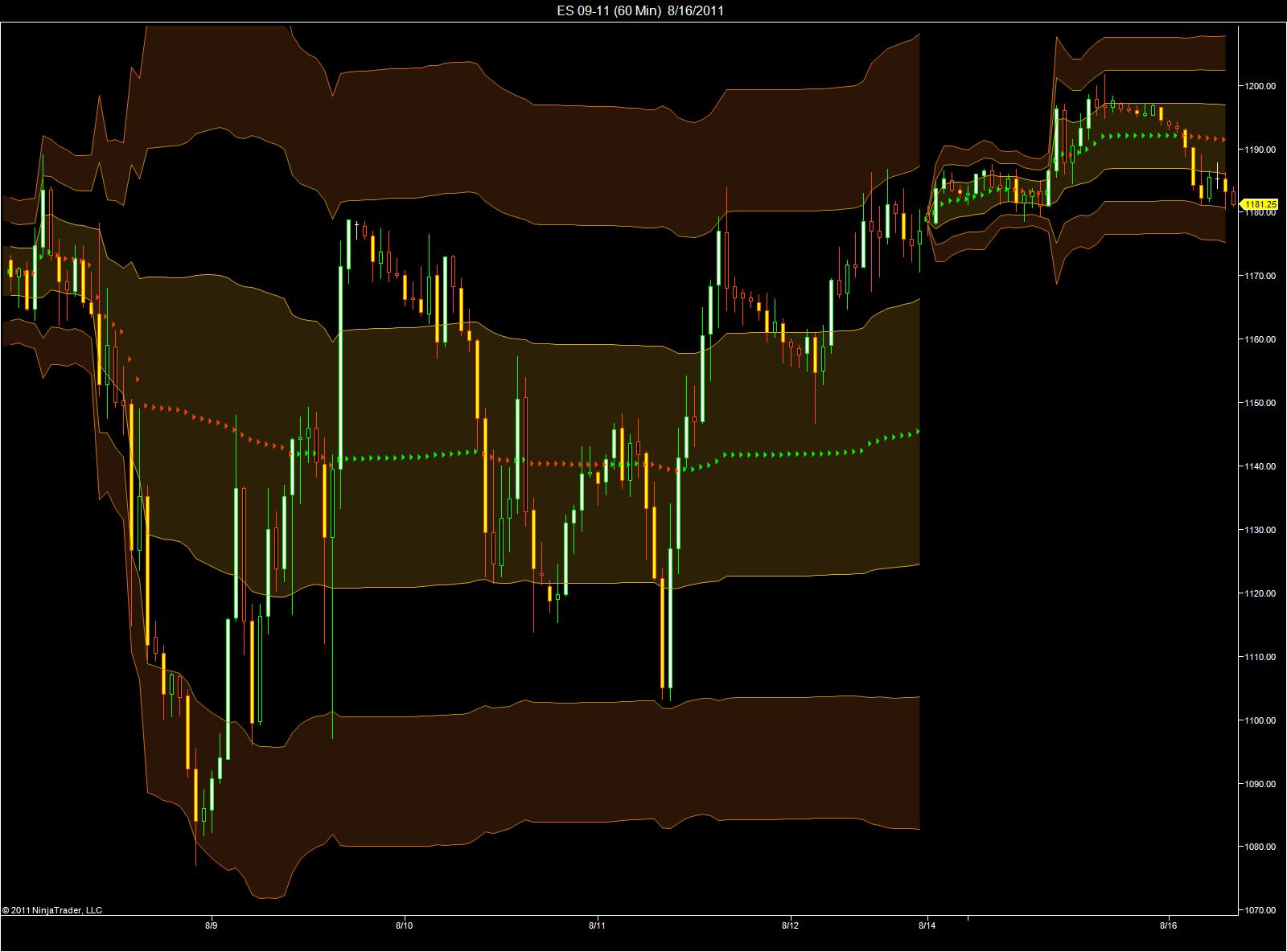1287x952 pixels.
Task: Select the 8/16 date label on time axis
Action: (x=1168, y=926)
